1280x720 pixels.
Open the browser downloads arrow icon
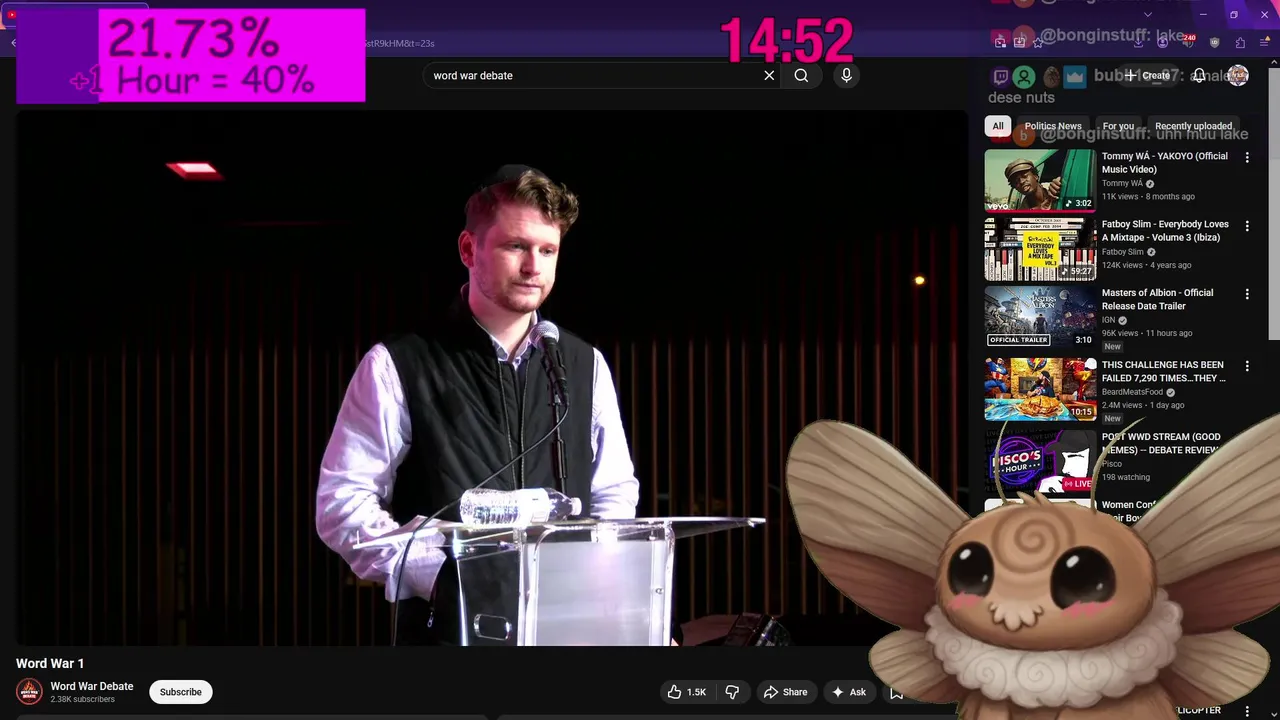point(1138,43)
